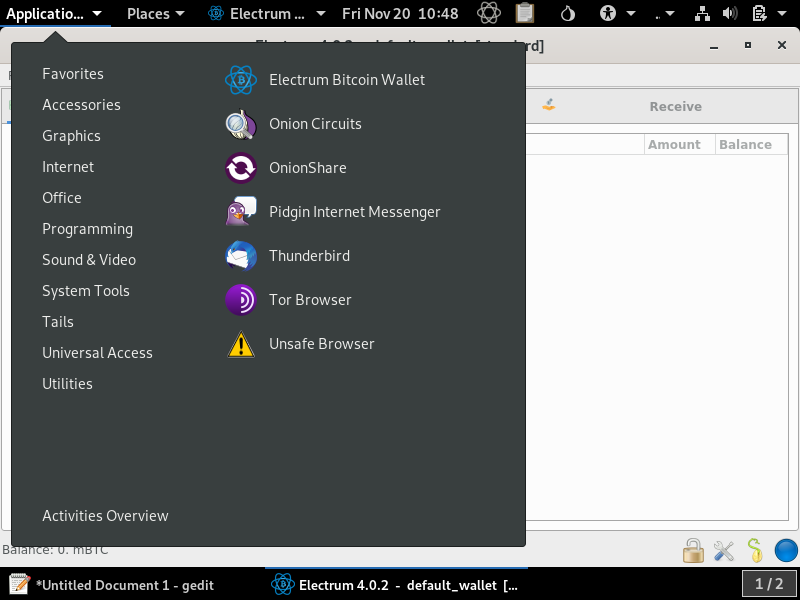800x600 pixels.
Task: Open the Unsafe Browser warning icon
Action: coord(241,344)
